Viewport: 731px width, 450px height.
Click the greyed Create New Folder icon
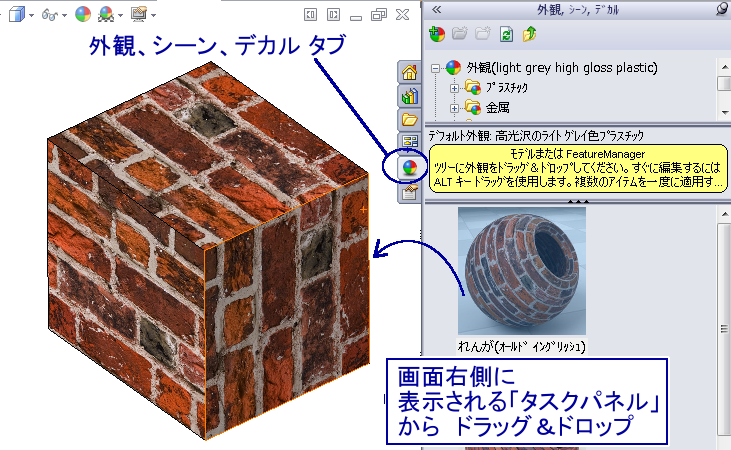coord(460,34)
